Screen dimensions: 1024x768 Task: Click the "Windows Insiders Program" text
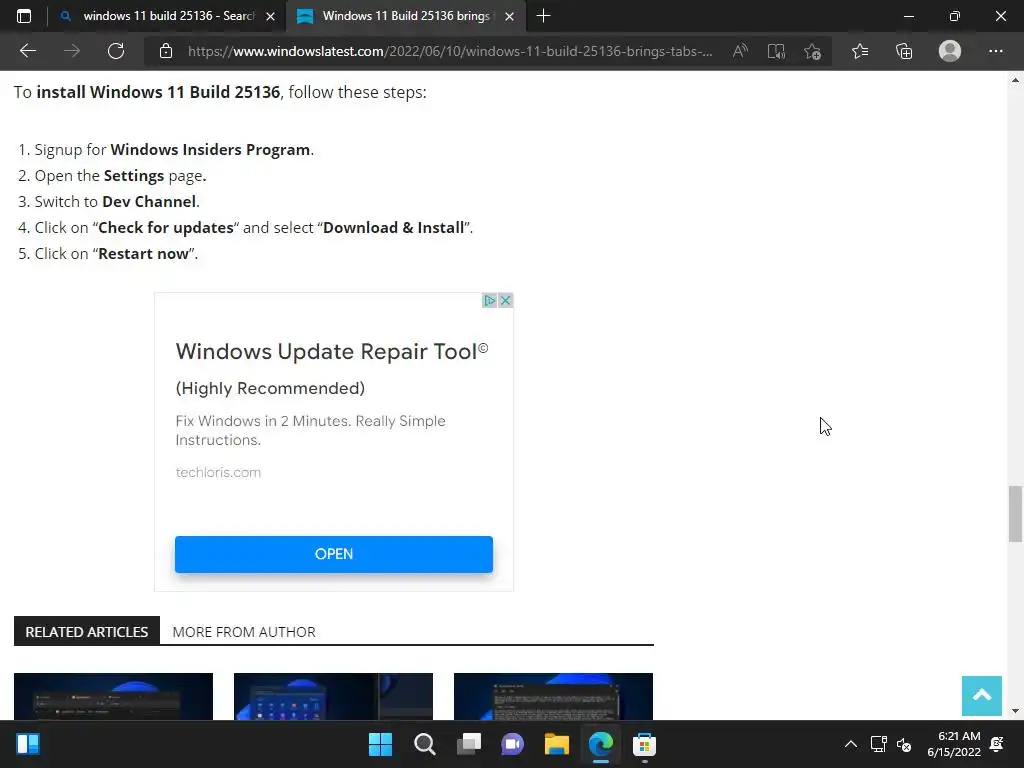210,150
